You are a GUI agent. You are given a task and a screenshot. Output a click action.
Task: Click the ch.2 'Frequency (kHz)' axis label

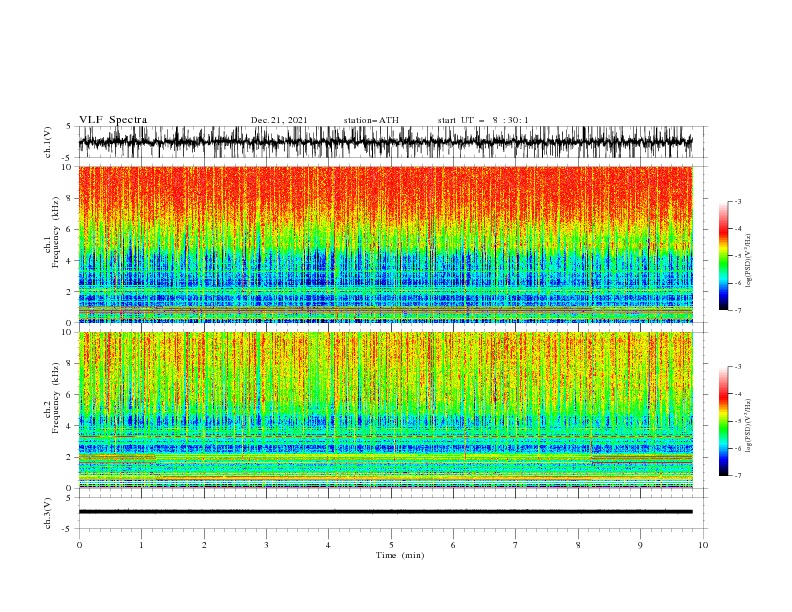(56, 397)
